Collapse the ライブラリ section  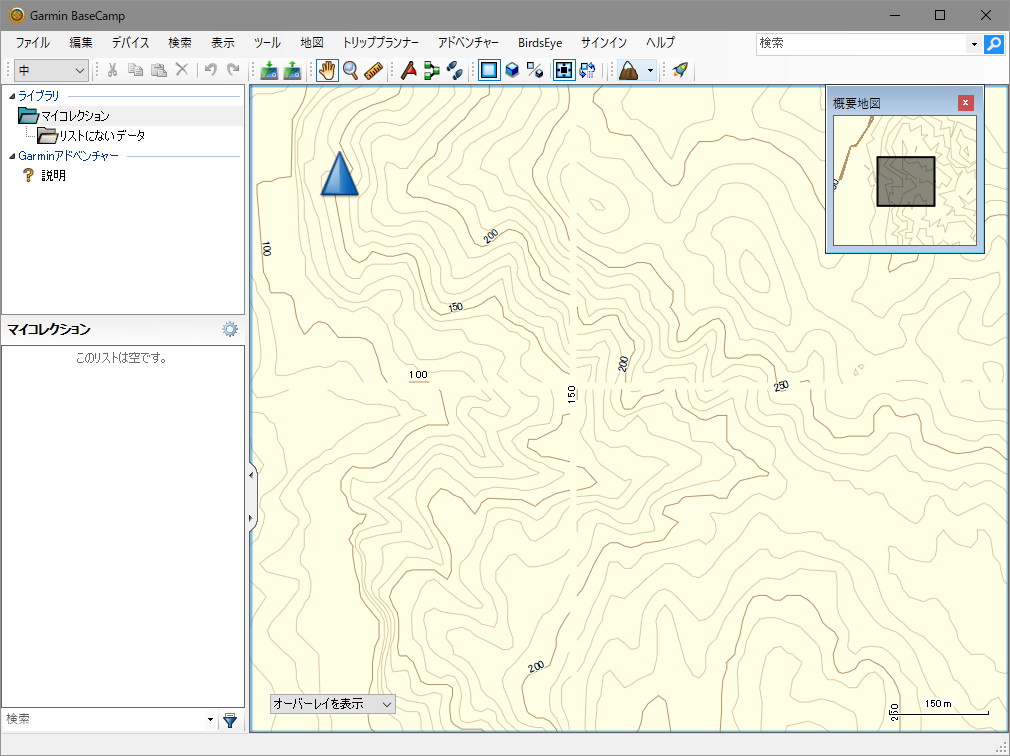click(x=12, y=96)
